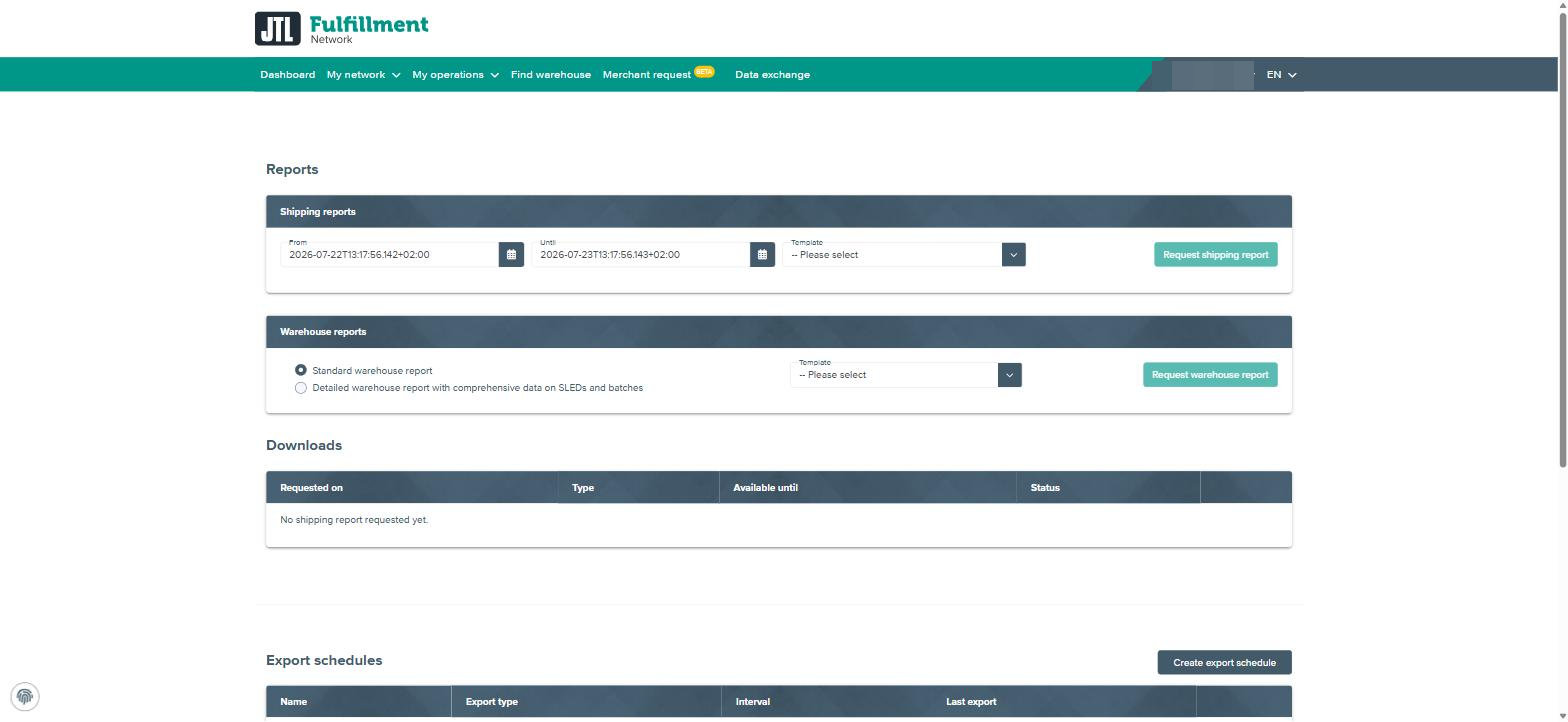Click the Export type column header
Image resolution: width=1568 pixels, height=722 pixels.
click(586, 702)
